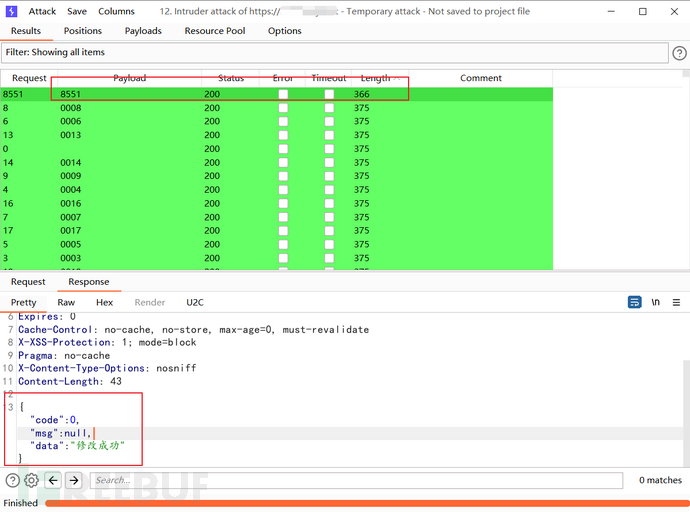690x512 pixels.
Task: Toggle Timeout checkbox in payload 0014 row
Action: click(329, 162)
